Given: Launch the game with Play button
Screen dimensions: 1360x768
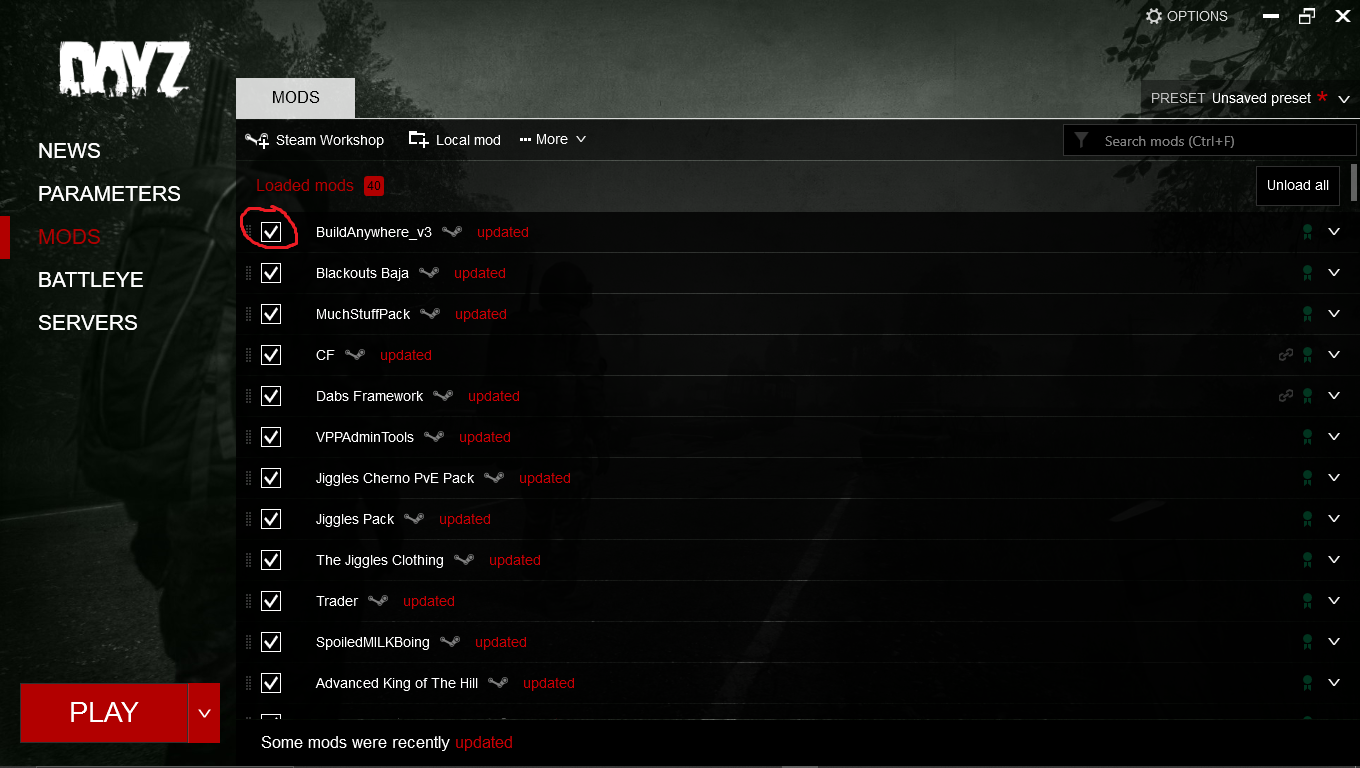Looking at the screenshot, I should tap(104, 713).
